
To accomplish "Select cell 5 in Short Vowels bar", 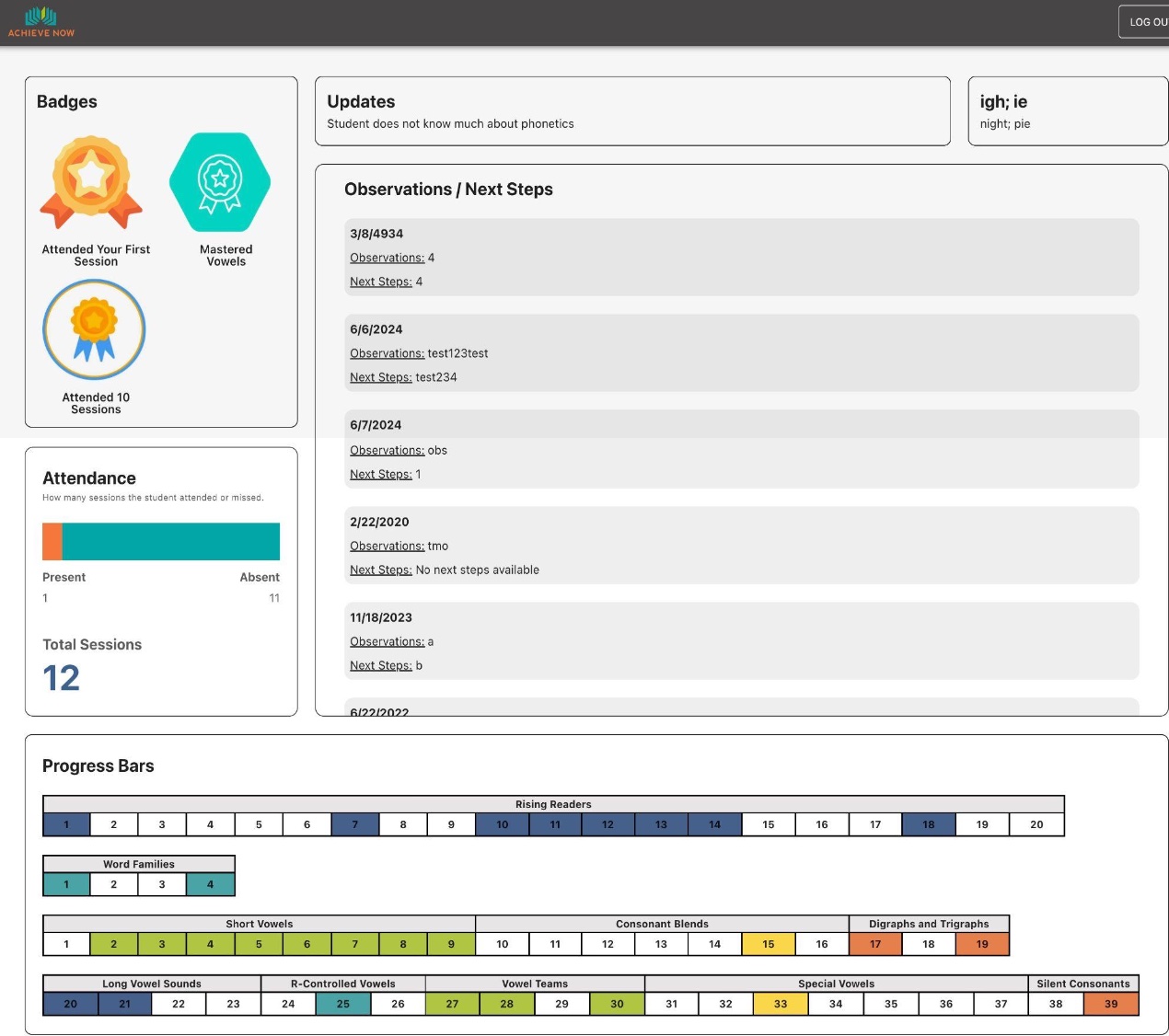I will [x=259, y=944].
